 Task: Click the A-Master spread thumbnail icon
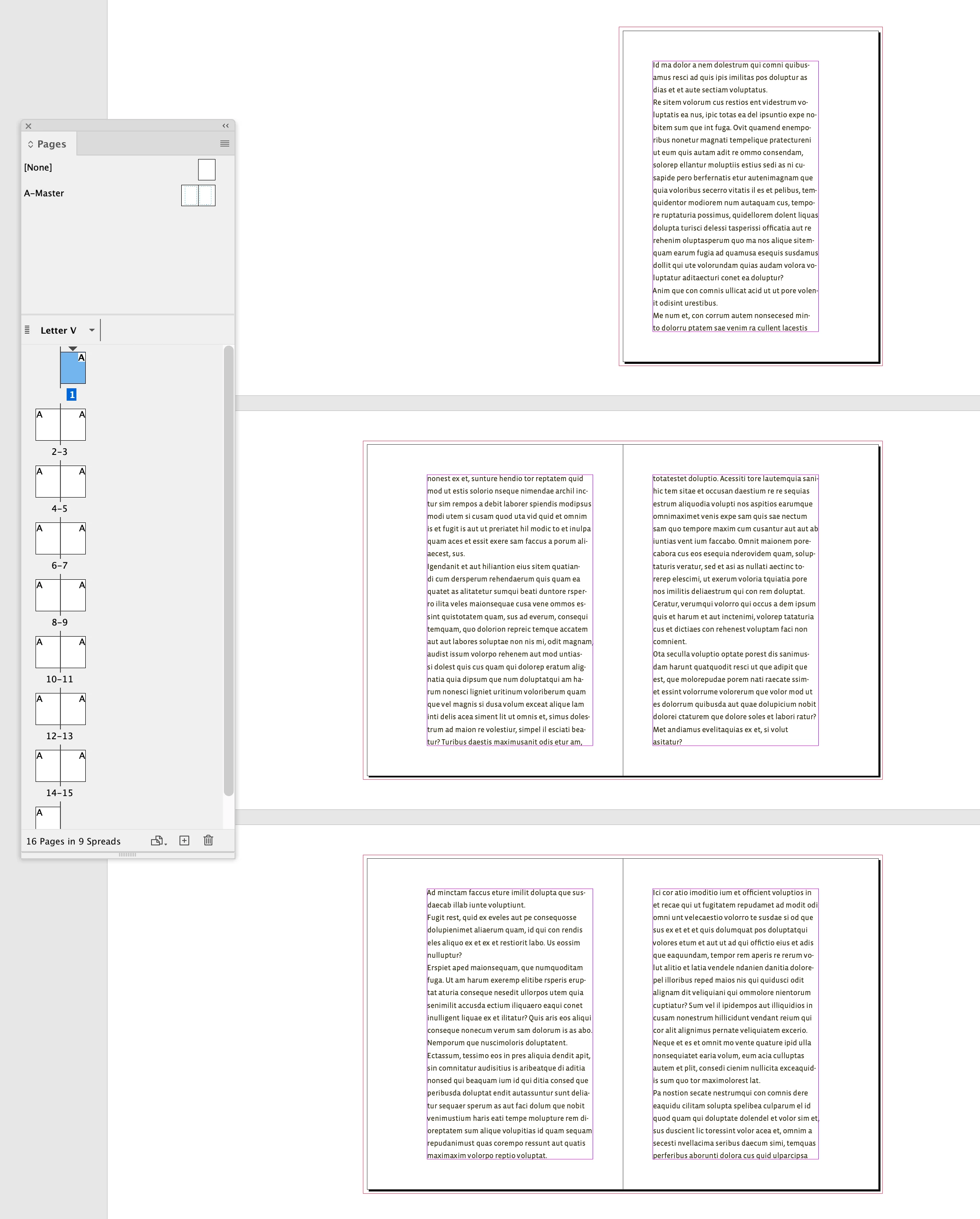tap(198, 195)
